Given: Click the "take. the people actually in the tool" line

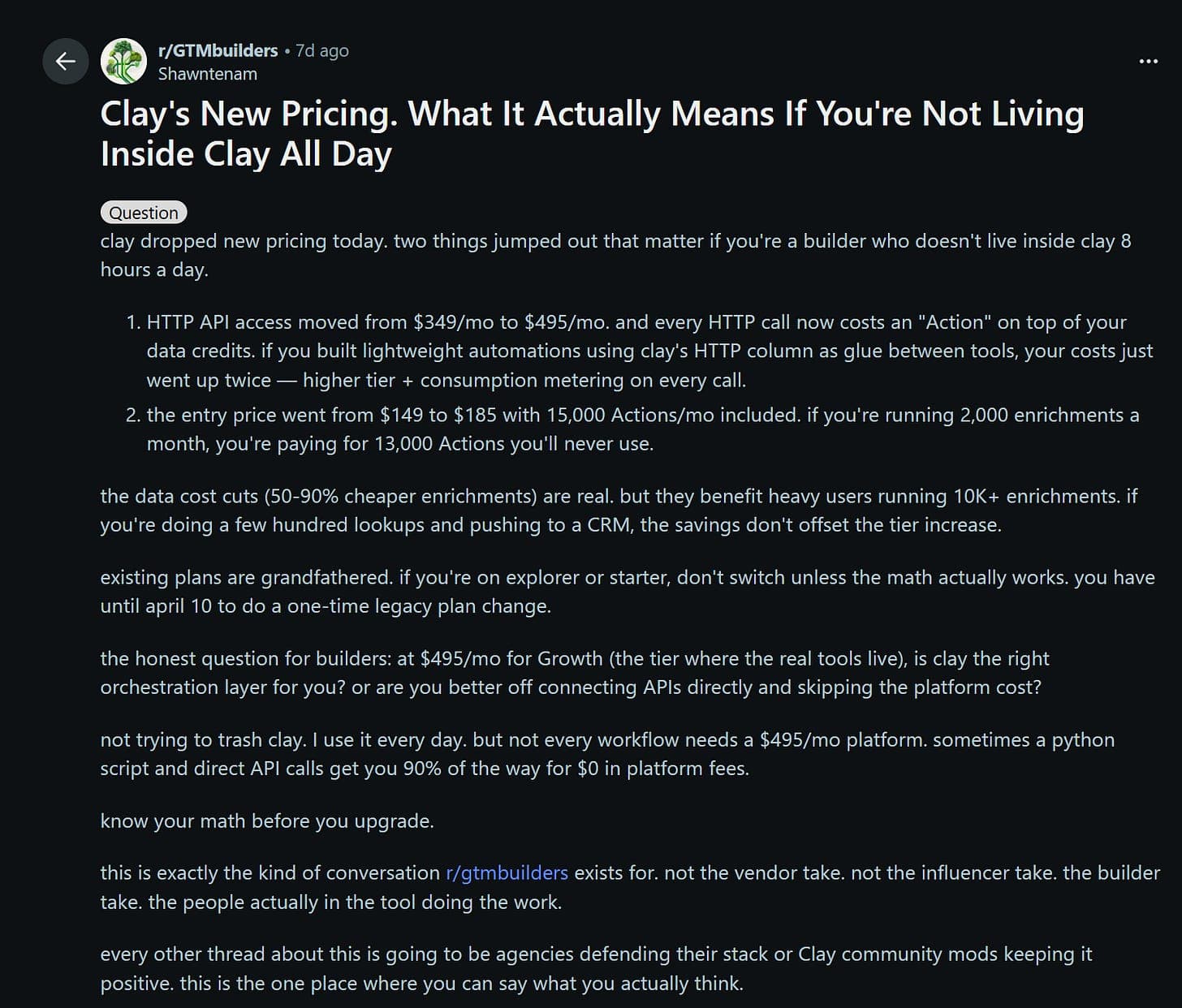Looking at the screenshot, I should 330,902.
